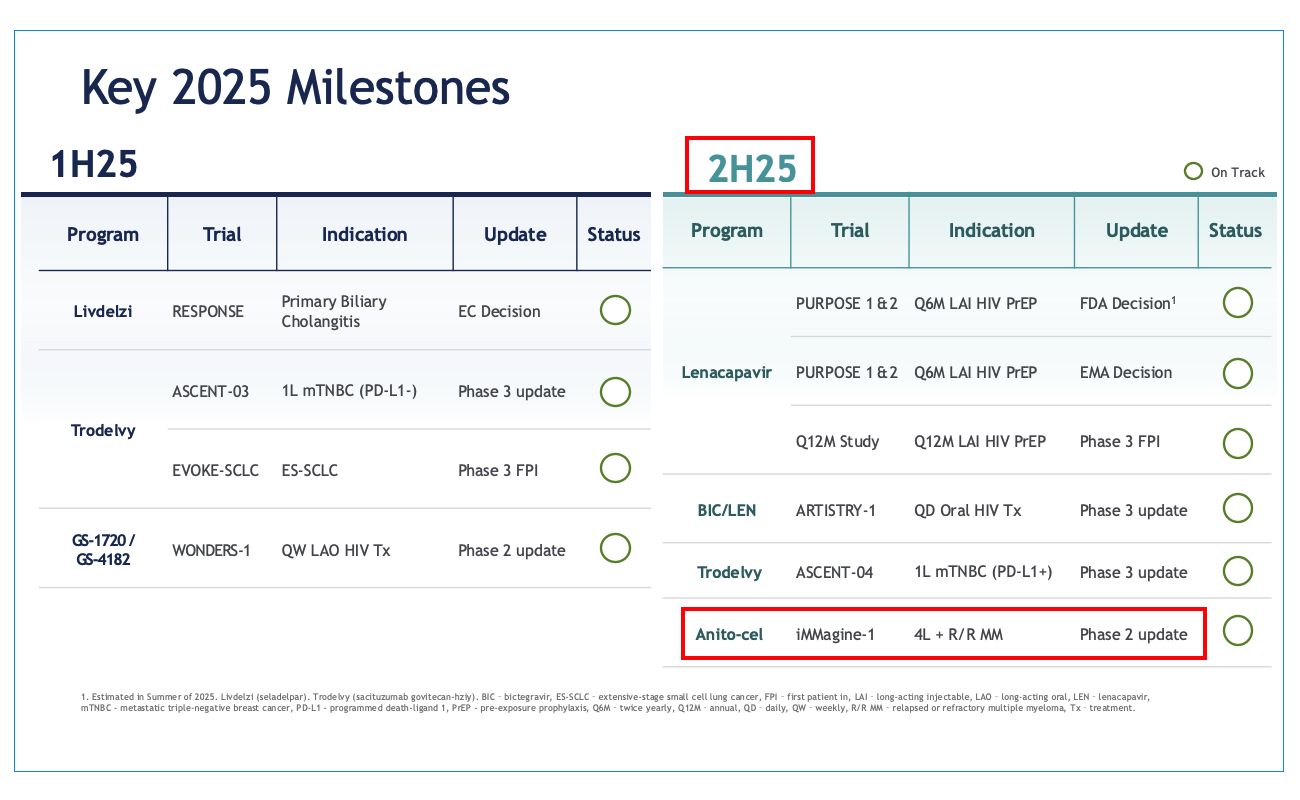Screen dimensions: 1300x800
Task: Select the "iMMagine-1" trial cell
Action: click(x=837, y=634)
